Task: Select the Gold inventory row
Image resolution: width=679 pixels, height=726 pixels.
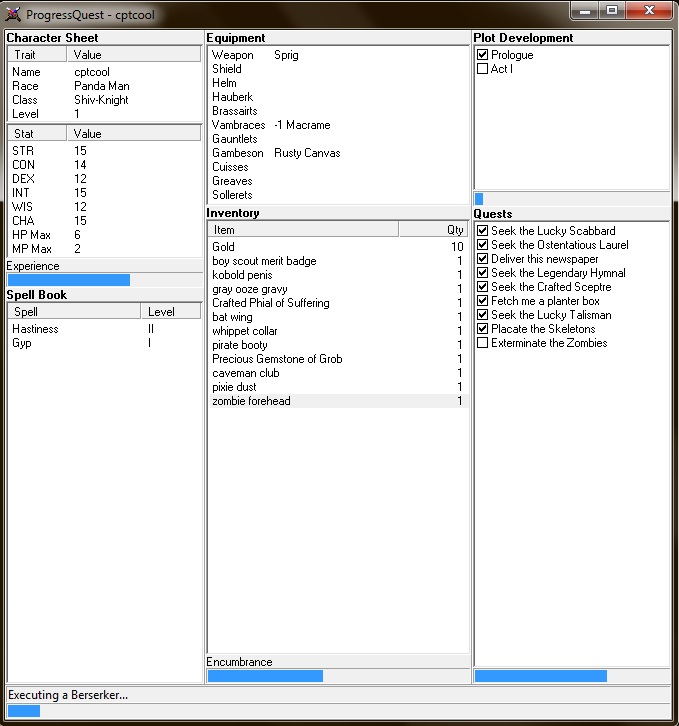Action: pyautogui.click(x=338, y=247)
